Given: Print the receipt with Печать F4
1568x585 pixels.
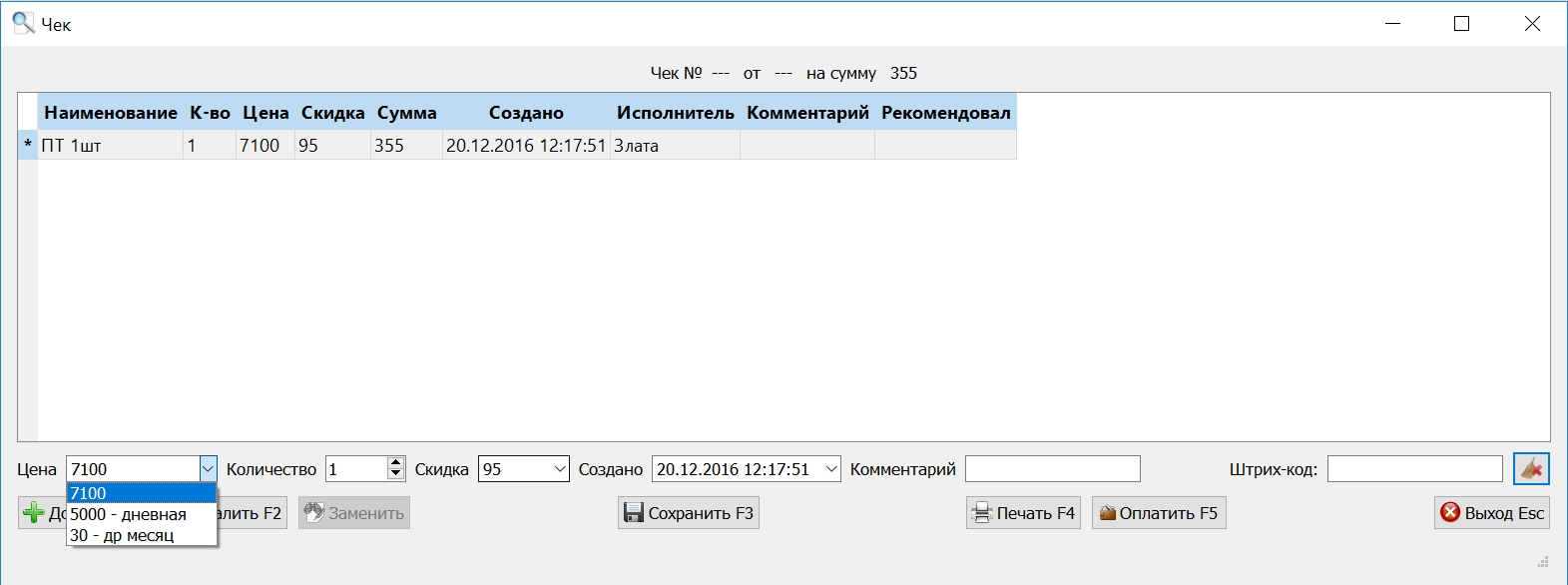Looking at the screenshot, I should pos(1023,513).
